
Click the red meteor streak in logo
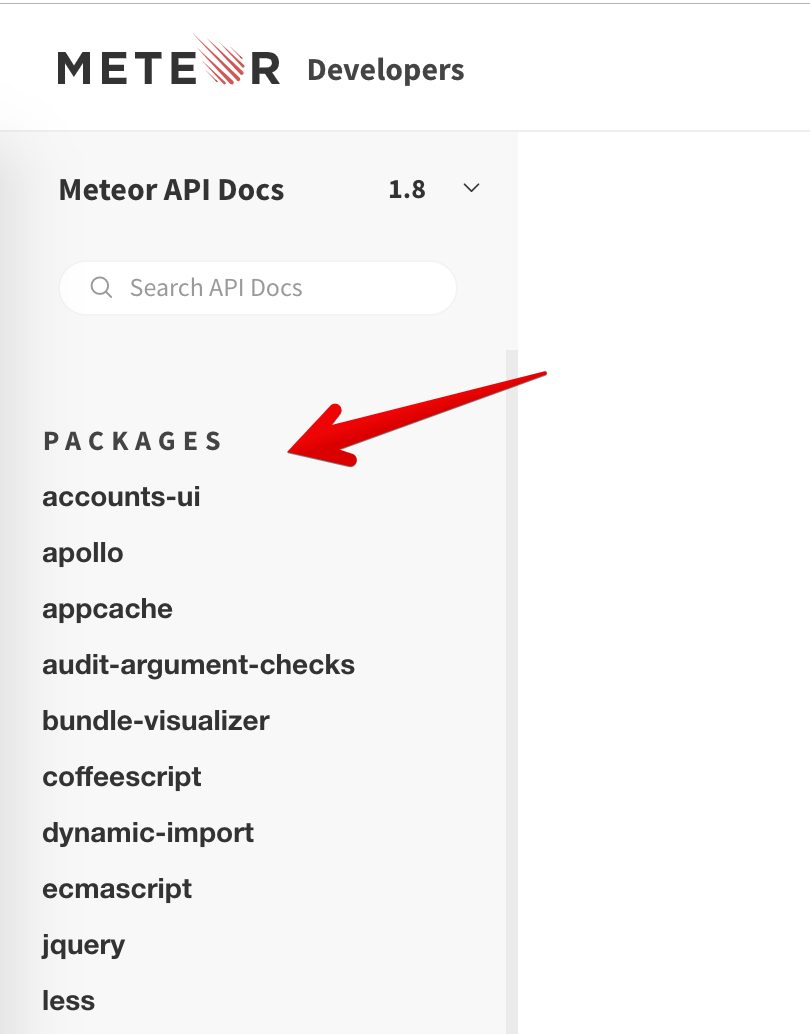pyautogui.click(x=218, y=59)
